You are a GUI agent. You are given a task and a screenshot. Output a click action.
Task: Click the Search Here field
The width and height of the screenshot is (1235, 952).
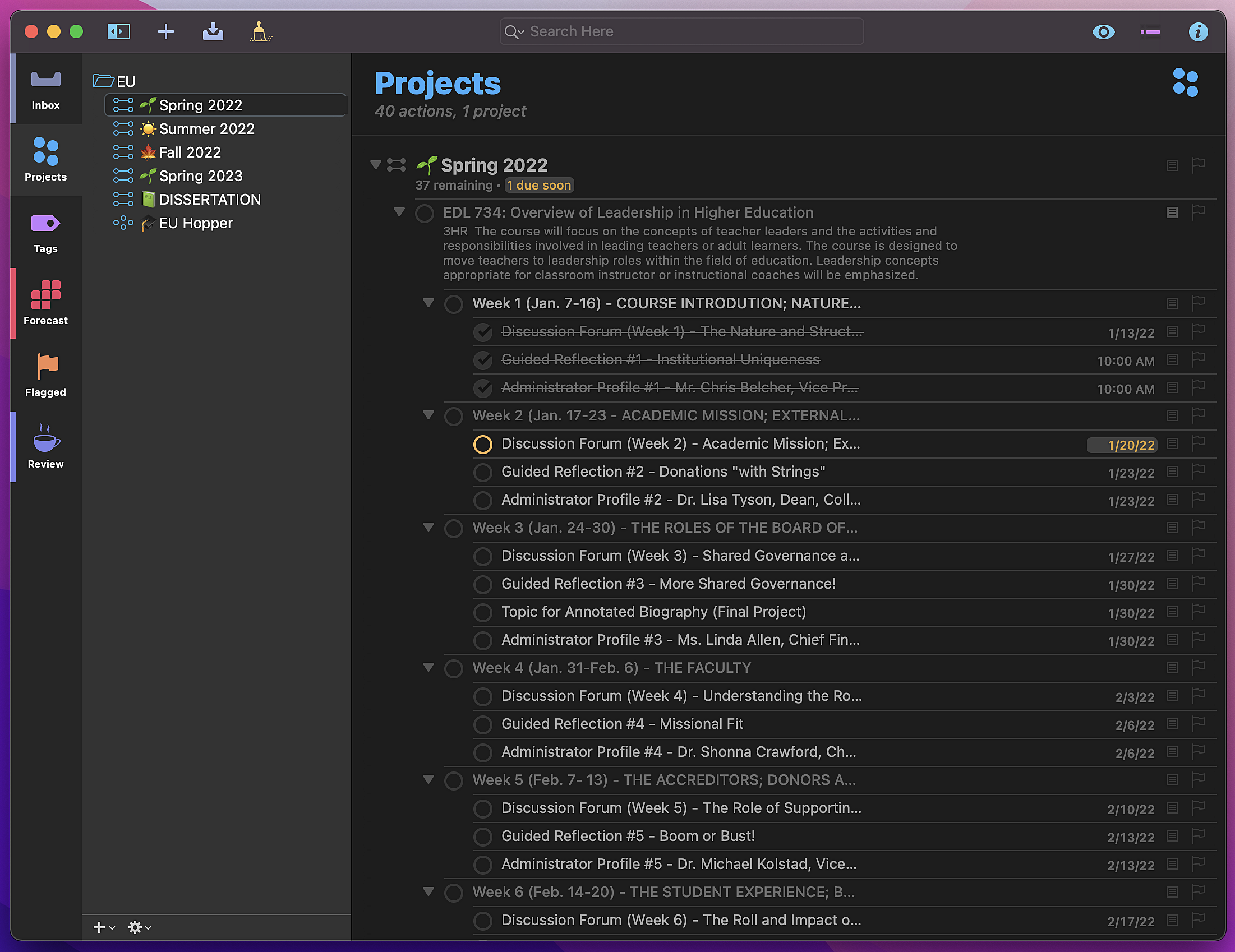(x=681, y=31)
